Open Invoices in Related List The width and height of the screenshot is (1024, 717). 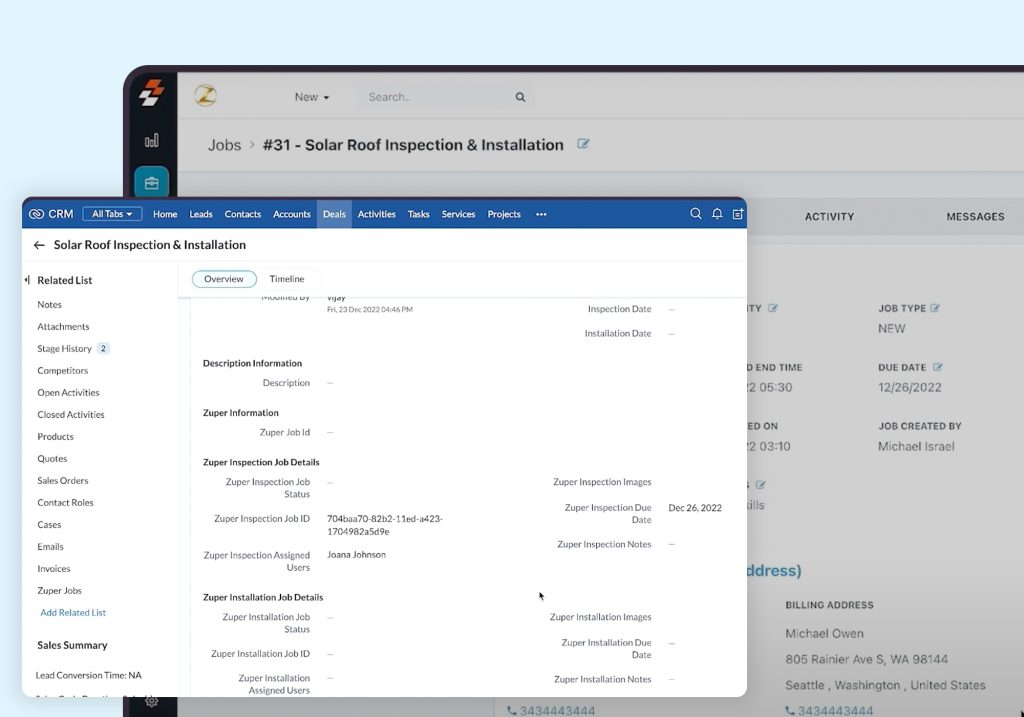coord(54,569)
